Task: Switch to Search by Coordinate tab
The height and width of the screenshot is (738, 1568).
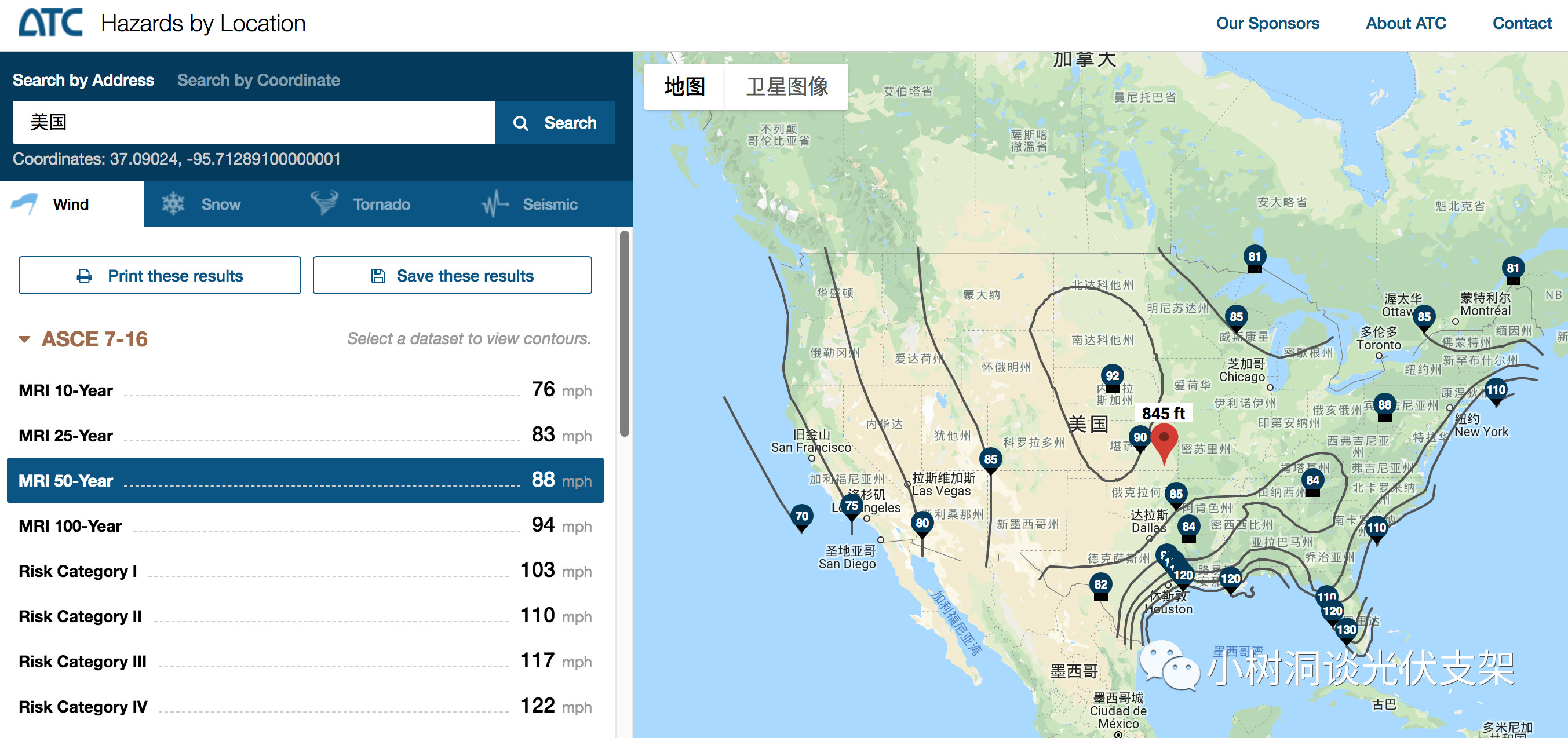Action: tap(258, 80)
